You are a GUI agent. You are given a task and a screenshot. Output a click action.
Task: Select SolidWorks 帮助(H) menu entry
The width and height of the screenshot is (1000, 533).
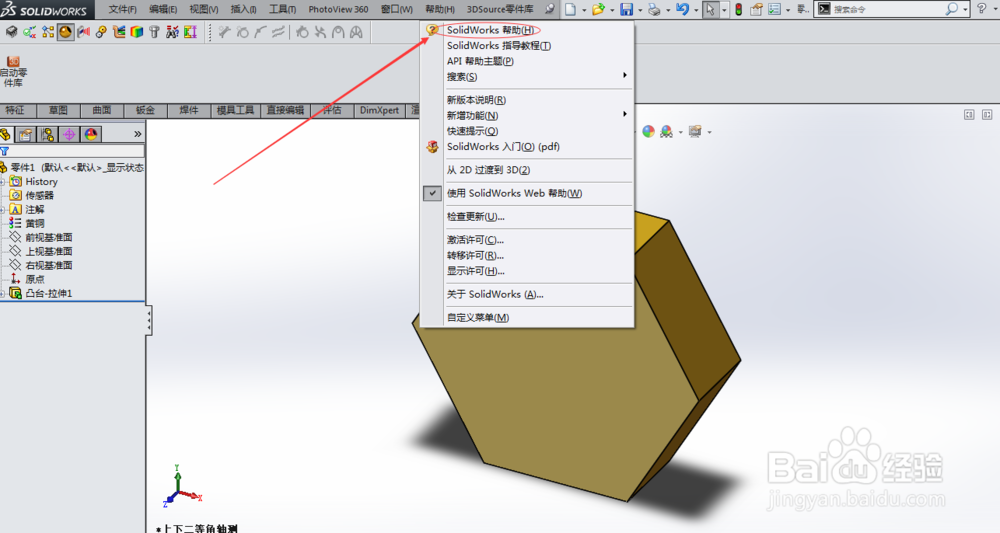490,30
